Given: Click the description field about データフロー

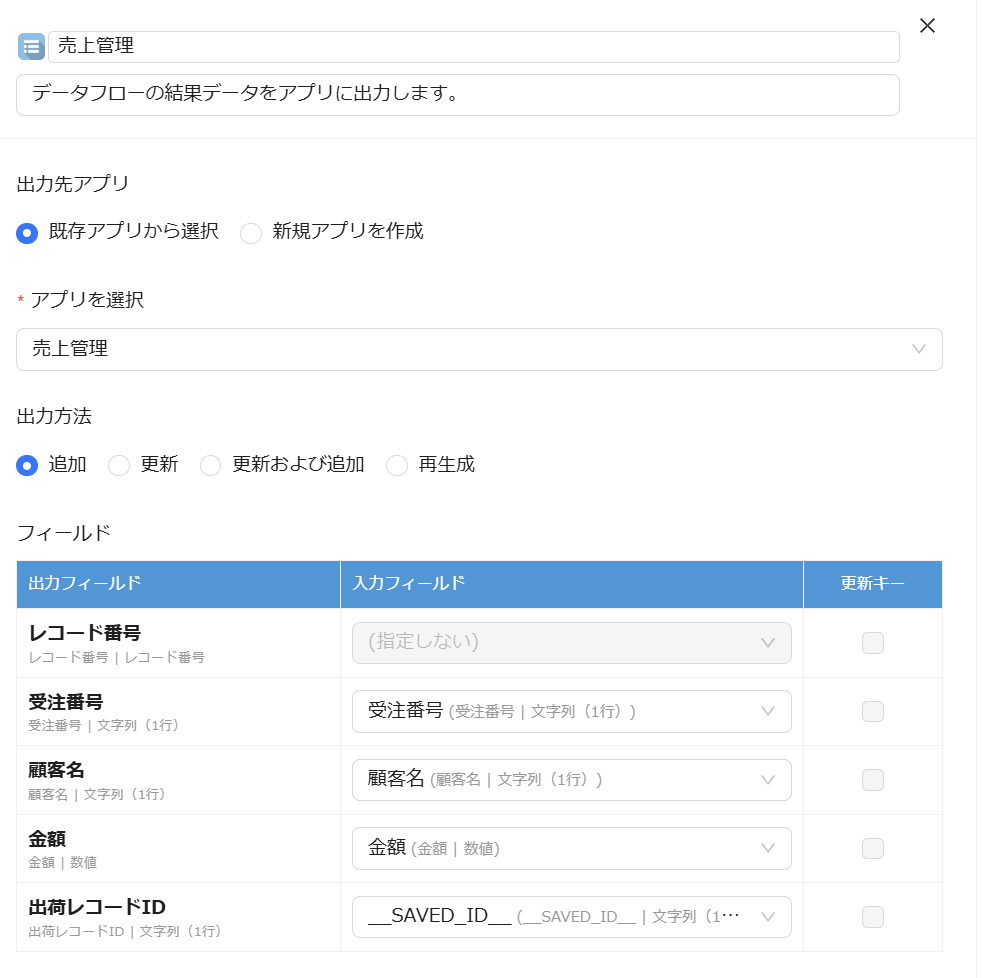Looking at the screenshot, I should click(x=458, y=95).
